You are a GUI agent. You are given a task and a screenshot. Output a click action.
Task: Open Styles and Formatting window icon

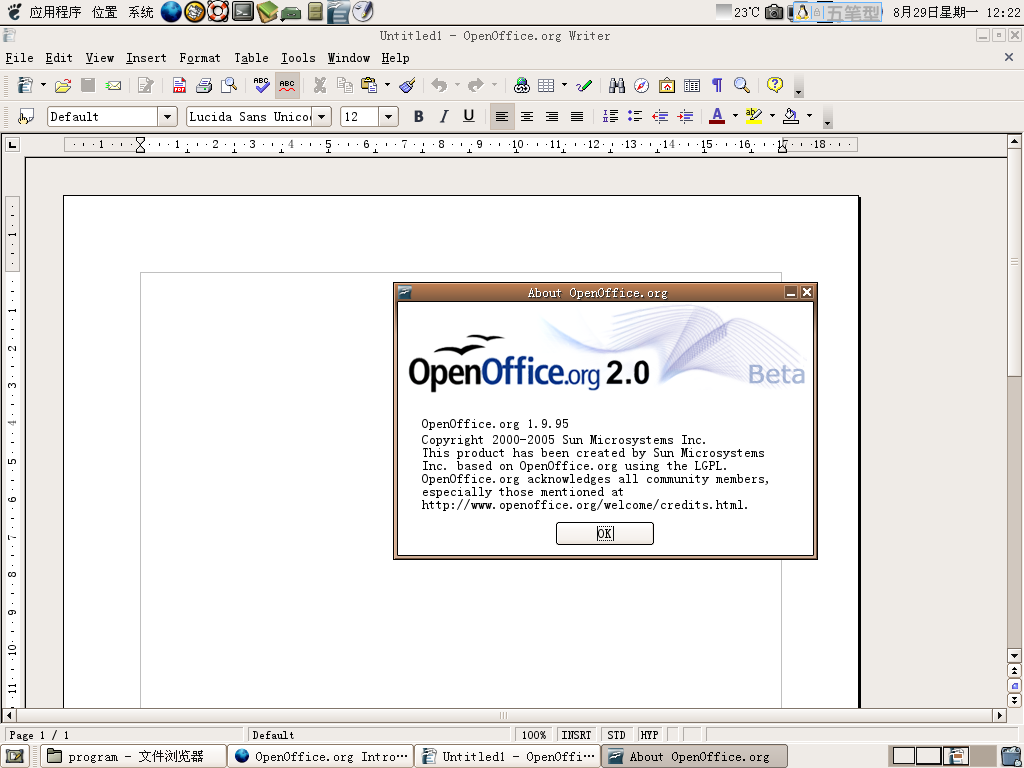[25, 116]
